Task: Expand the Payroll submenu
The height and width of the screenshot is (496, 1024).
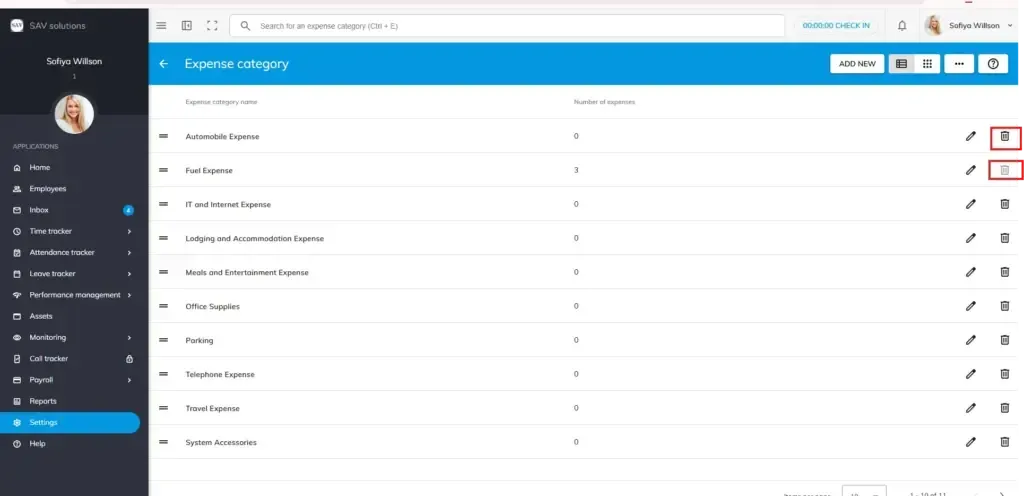Action: (129, 380)
